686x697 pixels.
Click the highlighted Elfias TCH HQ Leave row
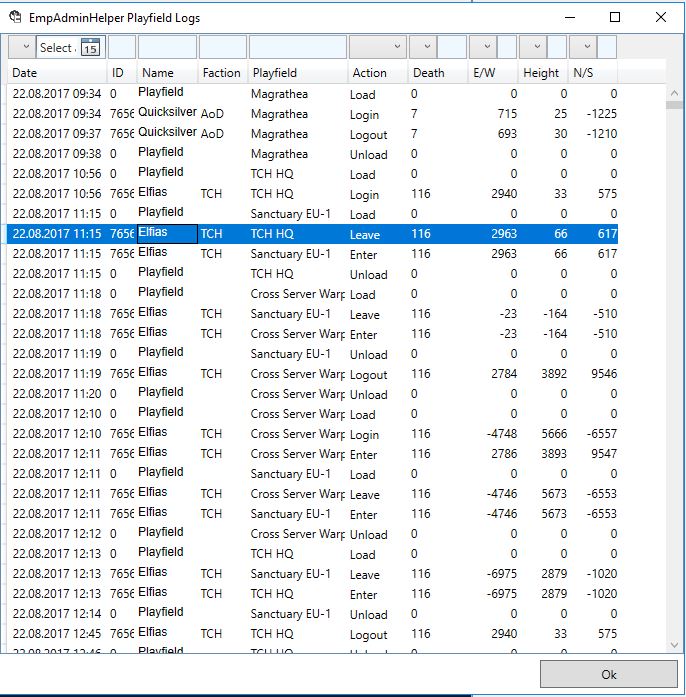tap(313, 234)
